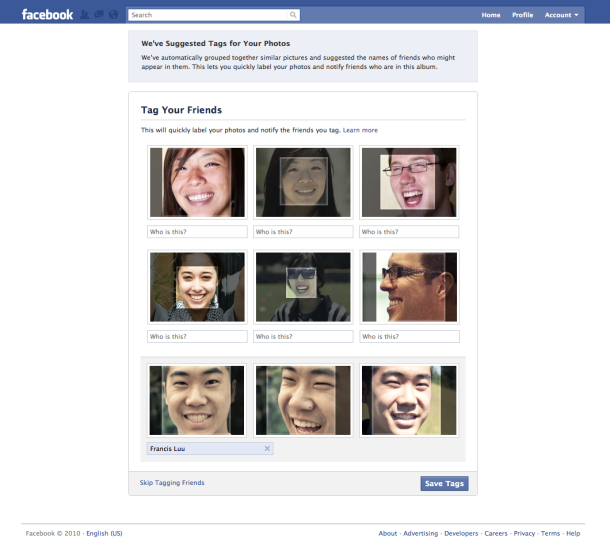Viewport: 610px width, 554px height.
Task: Open the friend requests icon
Action: tap(86, 15)
